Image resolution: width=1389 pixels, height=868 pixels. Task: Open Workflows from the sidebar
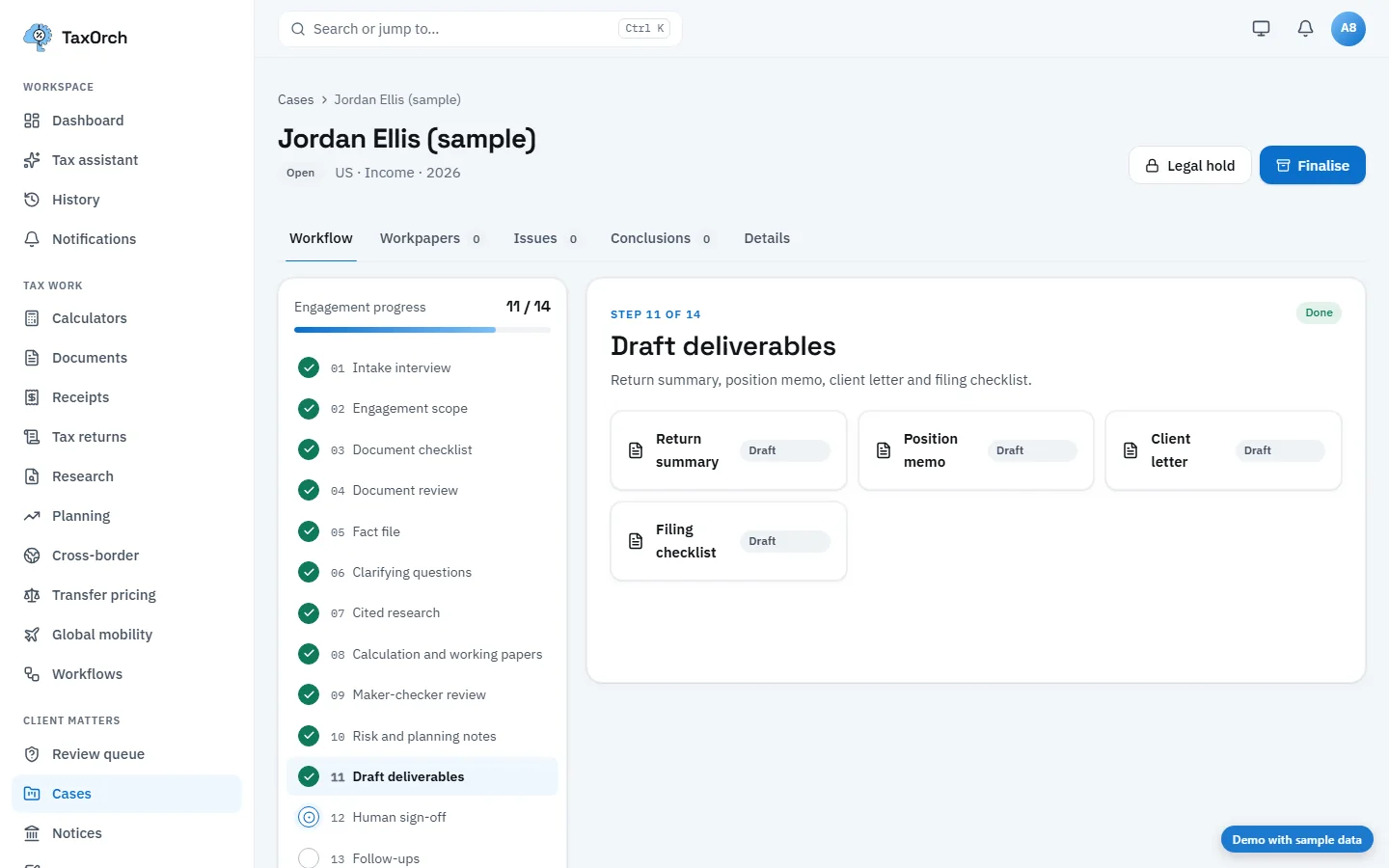(x=126, y=674)
